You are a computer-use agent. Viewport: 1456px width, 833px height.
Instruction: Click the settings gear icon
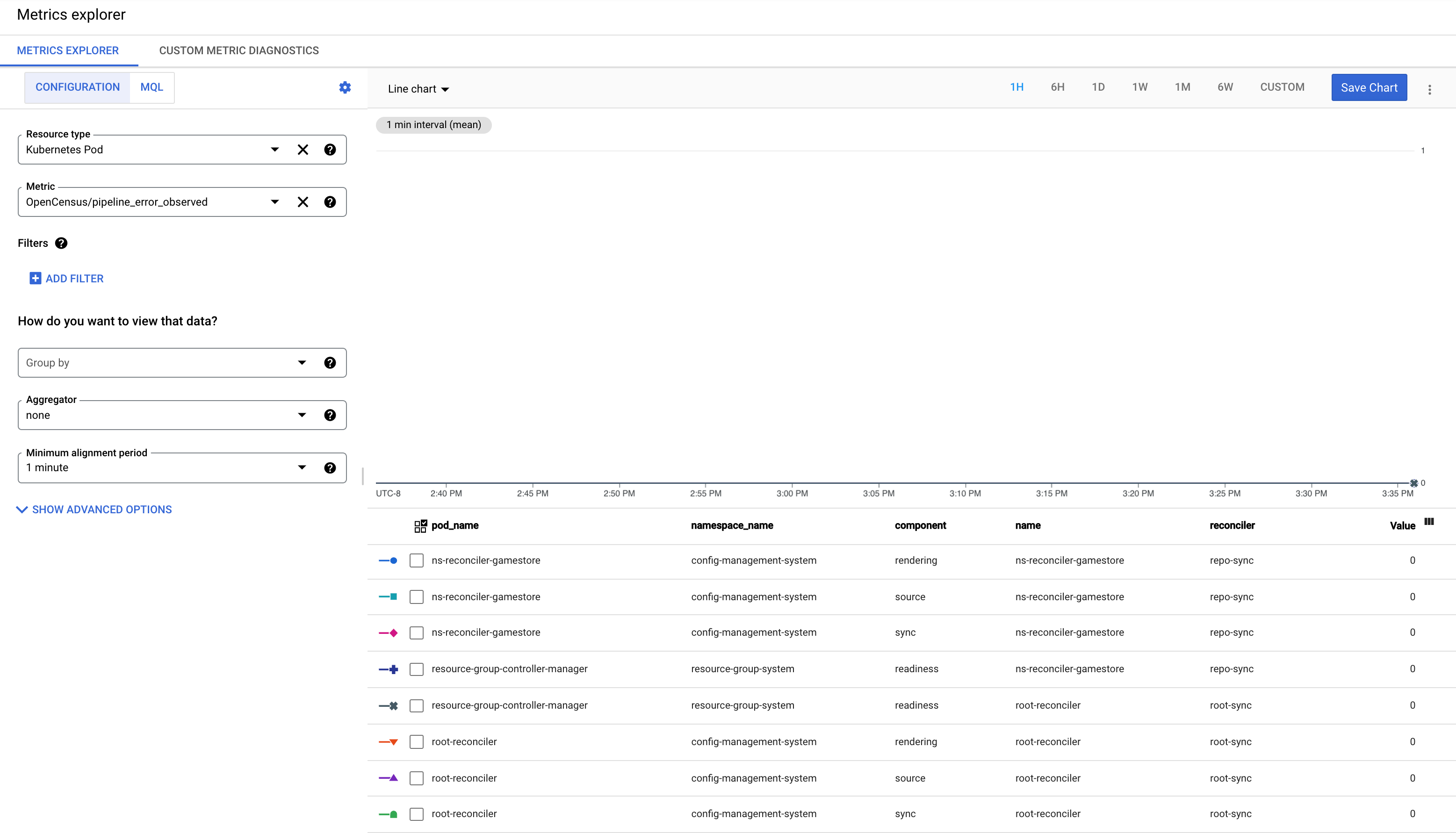345,87
